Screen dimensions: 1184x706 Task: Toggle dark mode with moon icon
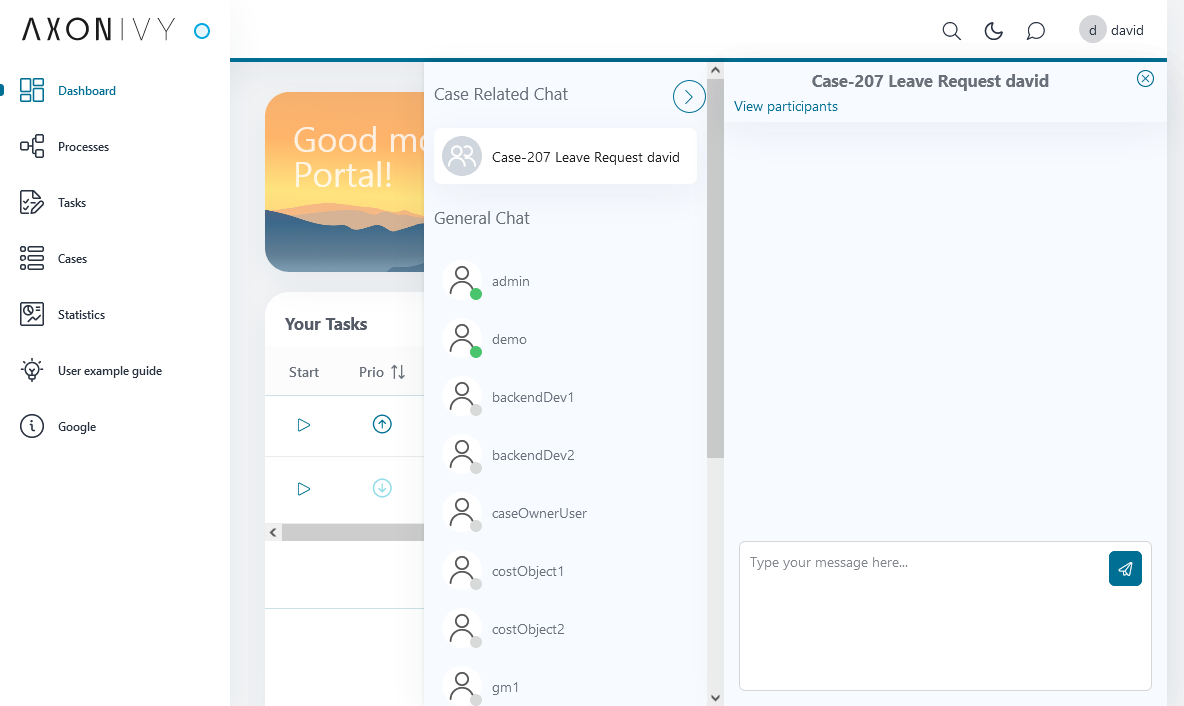[x=994, y=31]
